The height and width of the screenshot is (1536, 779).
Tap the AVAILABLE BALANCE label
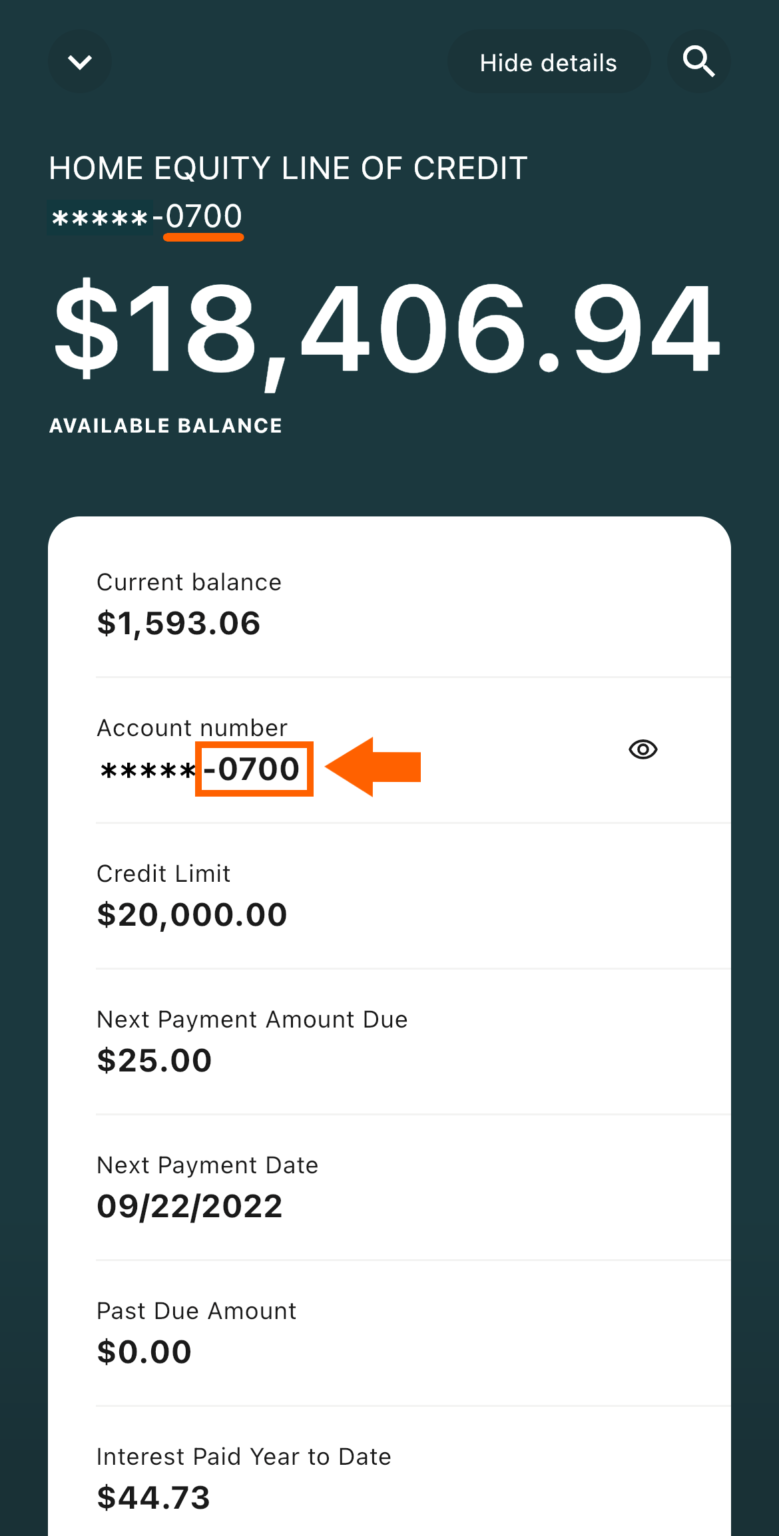tap(165, 425)
